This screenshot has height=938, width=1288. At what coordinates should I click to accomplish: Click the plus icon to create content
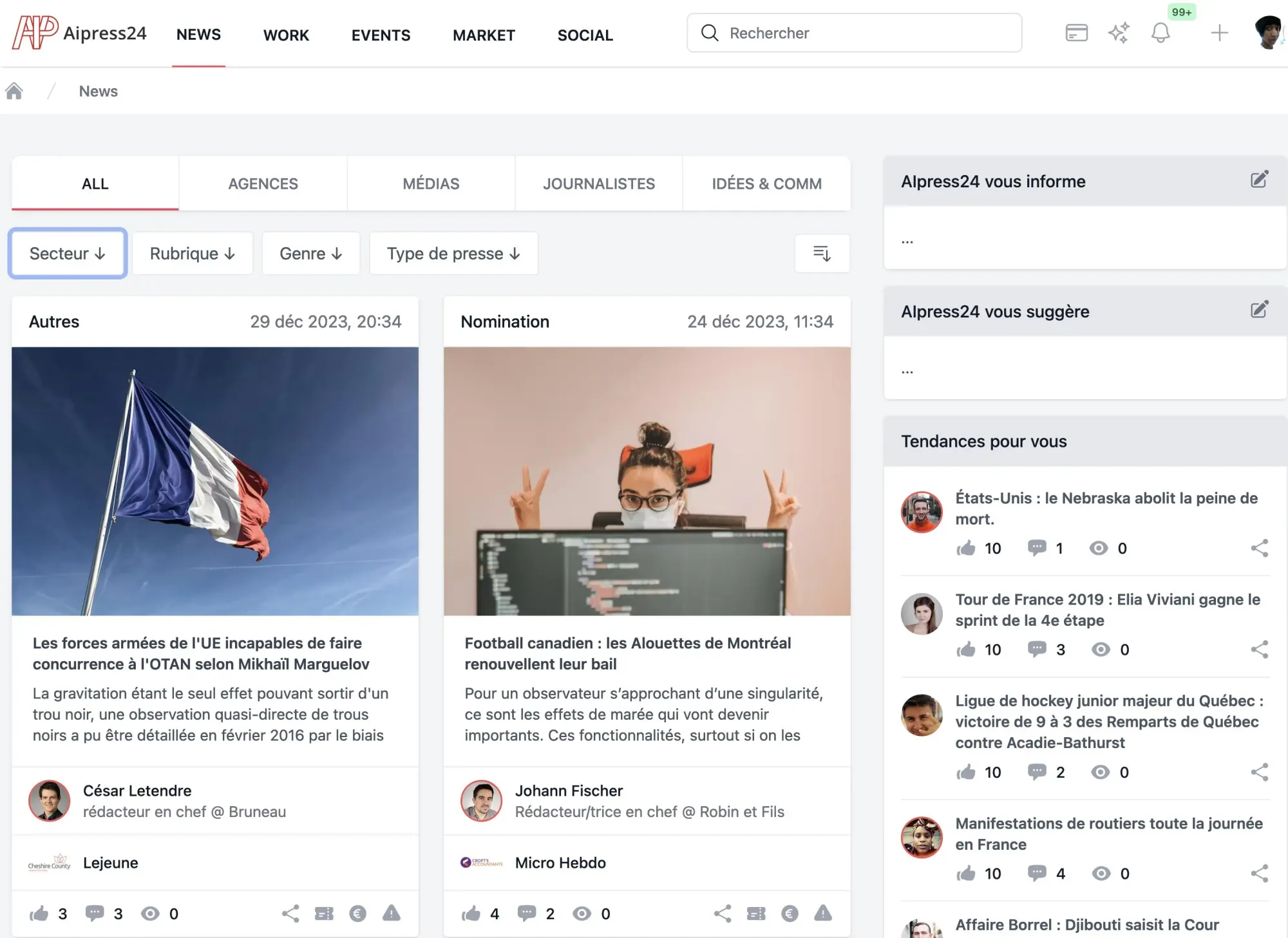coord(1219,33)
